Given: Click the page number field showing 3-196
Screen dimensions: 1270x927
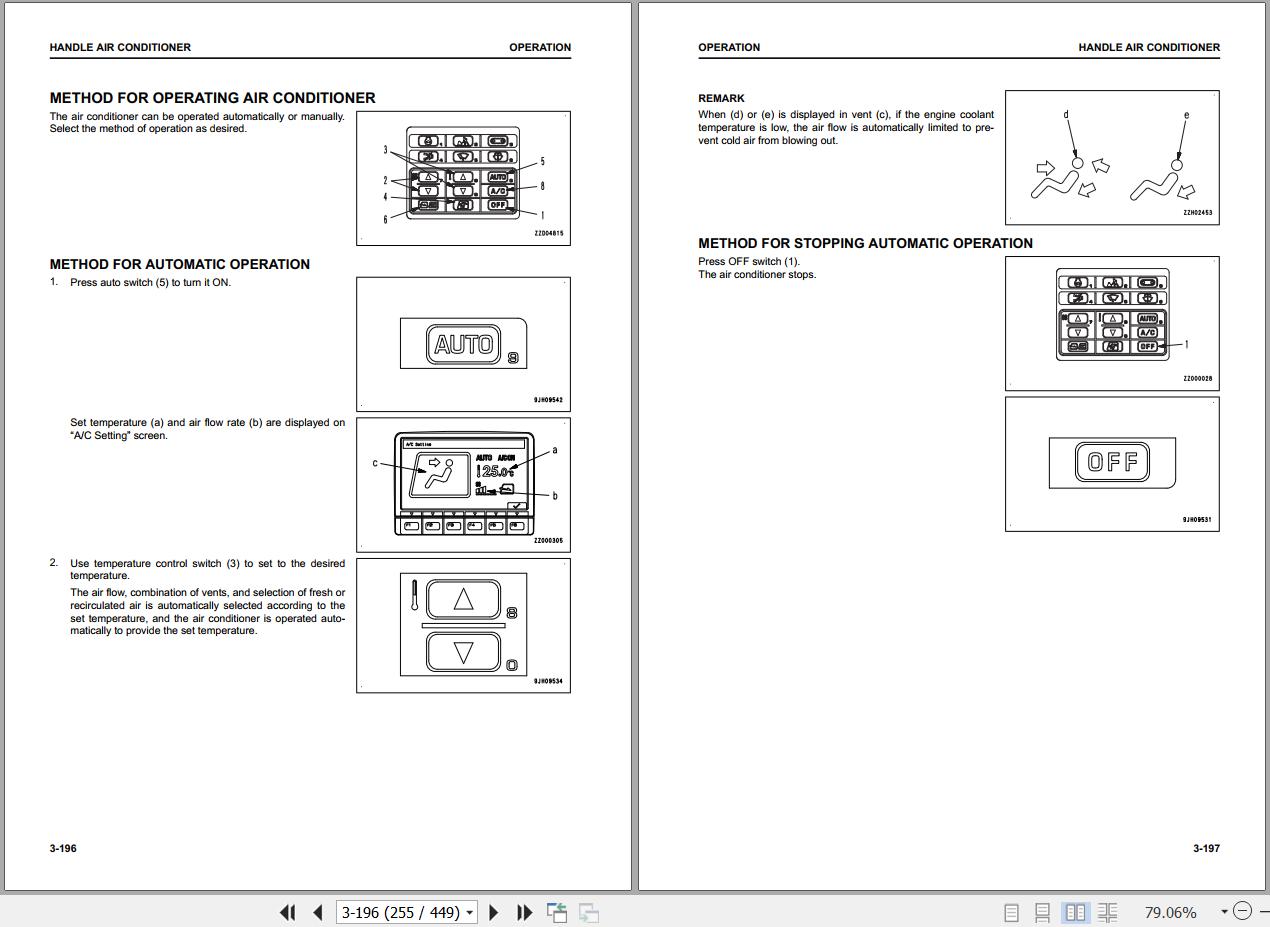Looking at the screenshot, I should (x=400, y=912).
